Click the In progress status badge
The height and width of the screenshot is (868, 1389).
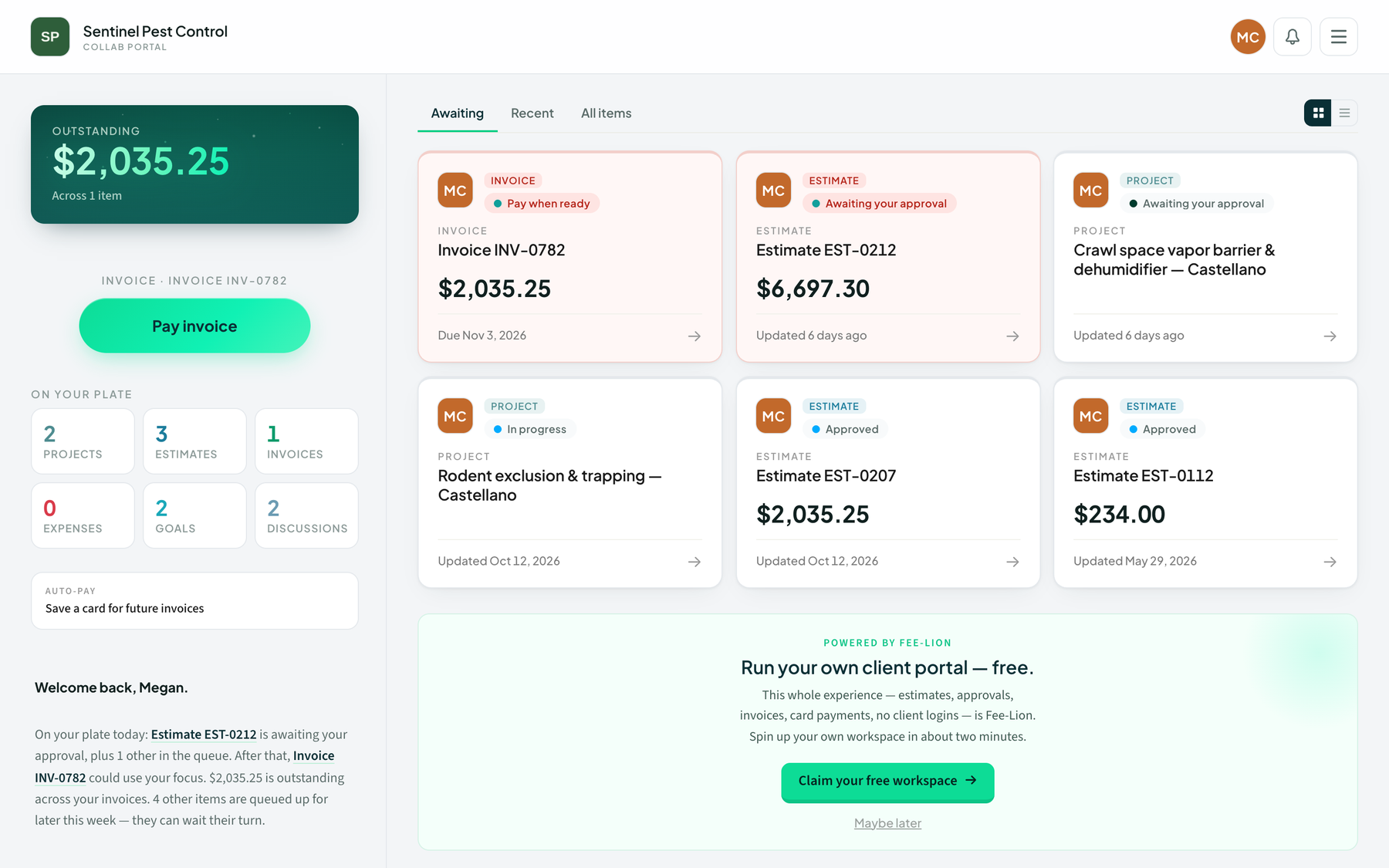pos(530,429)
